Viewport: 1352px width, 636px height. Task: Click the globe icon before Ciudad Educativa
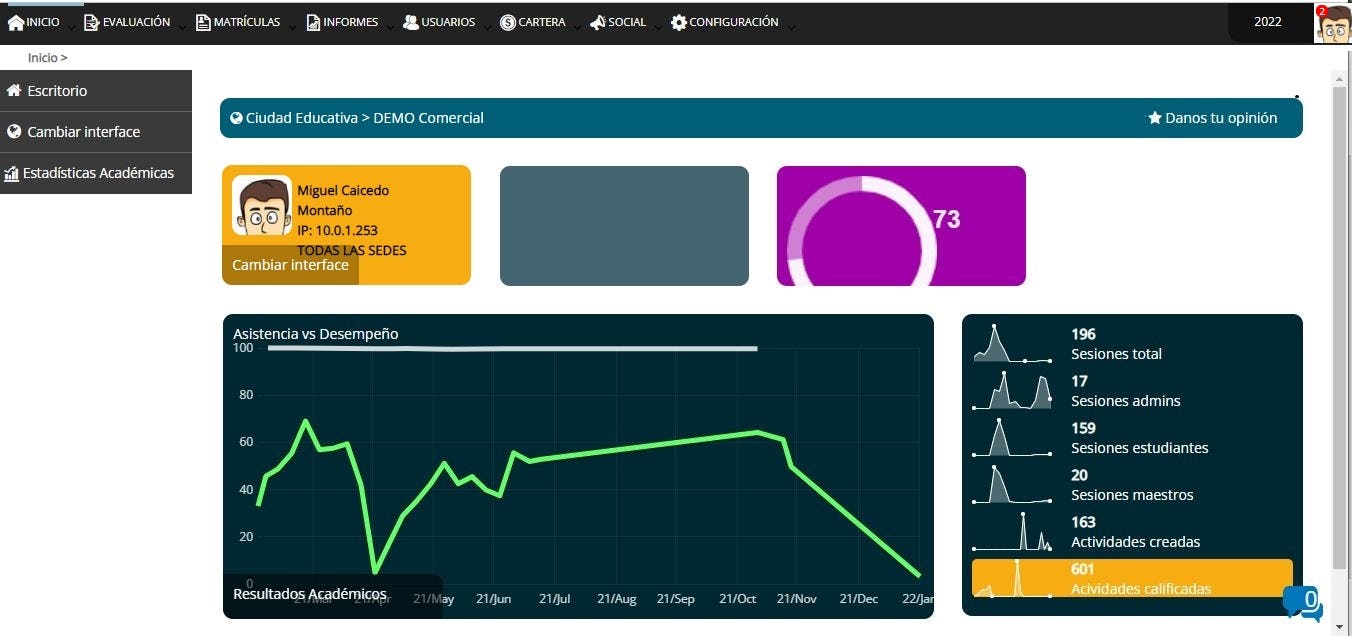[x=236, y=117]
